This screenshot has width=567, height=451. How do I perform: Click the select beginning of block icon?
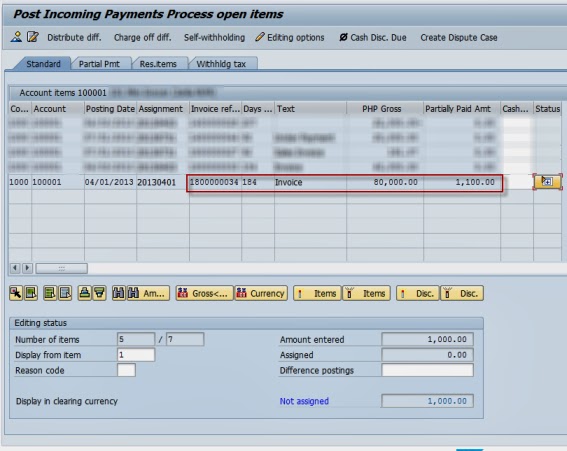[31, 293]
